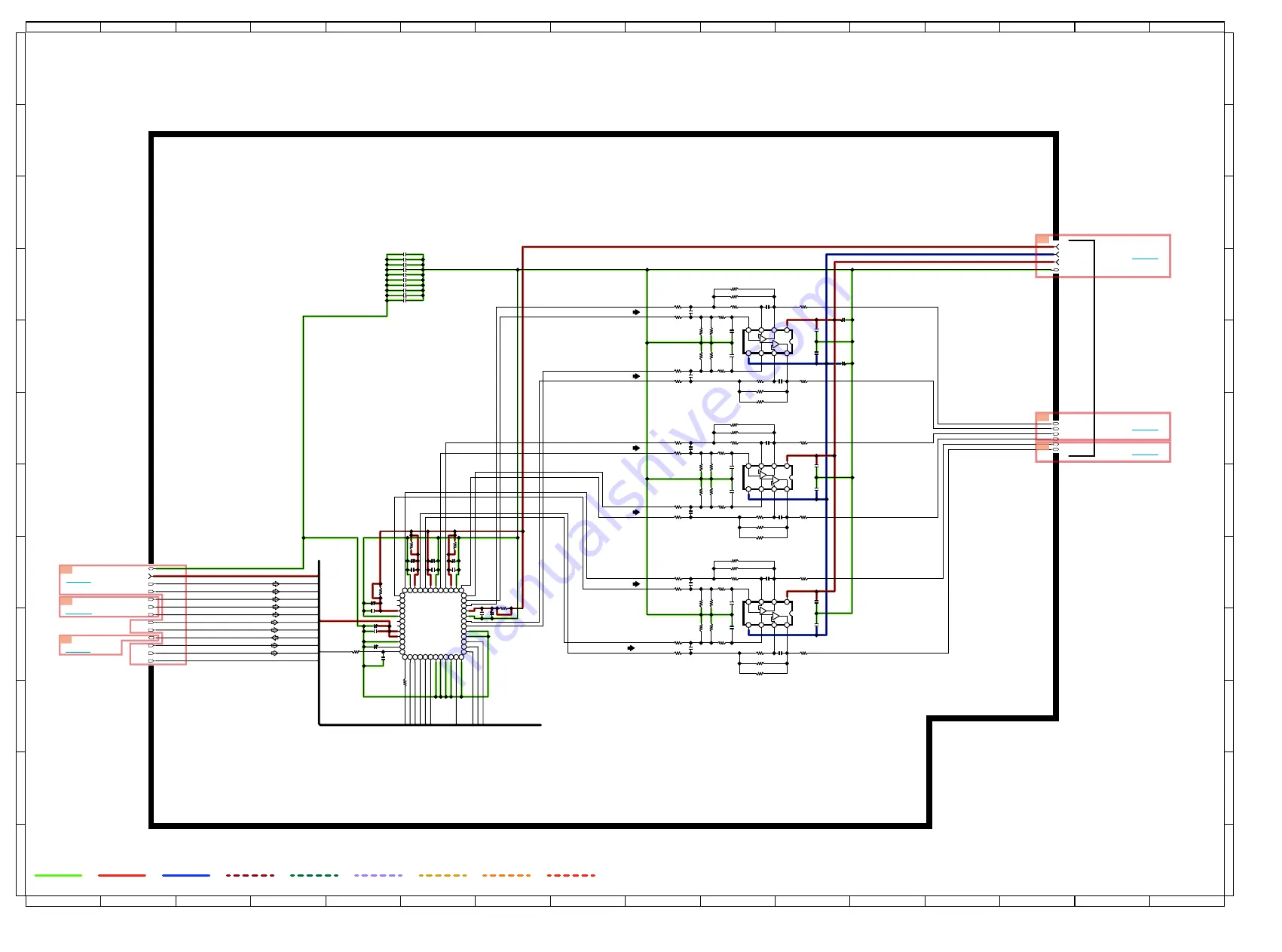Select the dark green dashed legend line
The width and height of the screenshot is (1282, 952).
[314, 875]
